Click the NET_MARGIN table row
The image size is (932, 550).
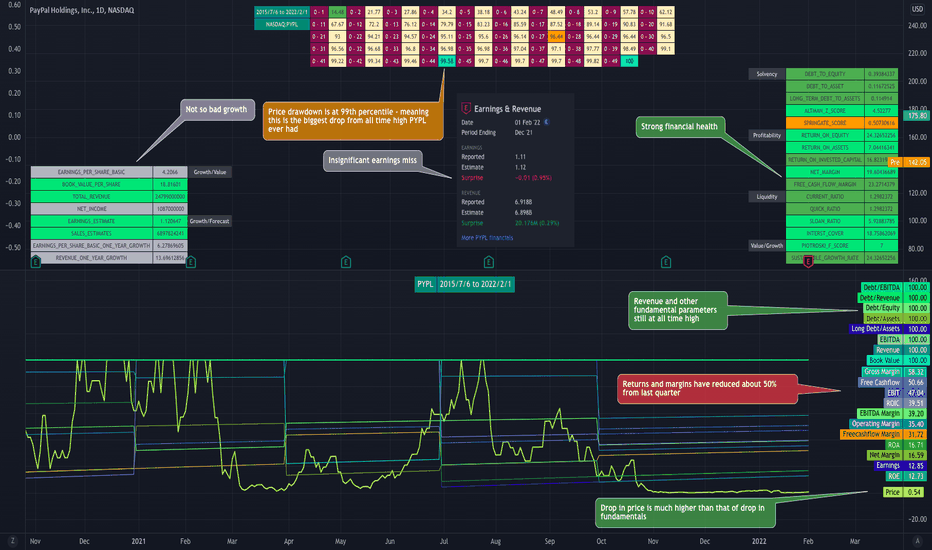coord(842,172)
